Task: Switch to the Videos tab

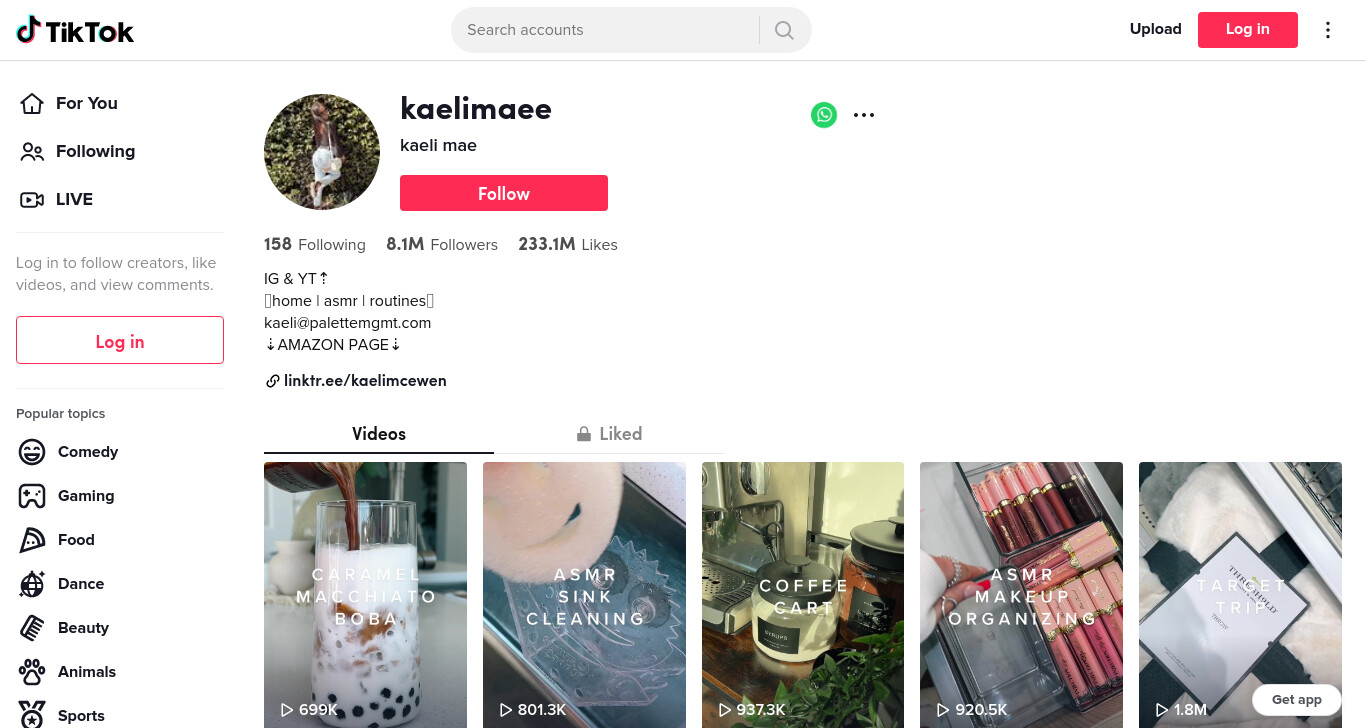Action: coord(379,434)
